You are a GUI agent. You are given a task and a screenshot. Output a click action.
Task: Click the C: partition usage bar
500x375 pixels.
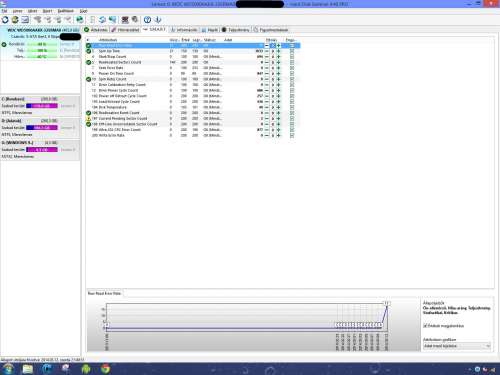[x=42, y=106]
